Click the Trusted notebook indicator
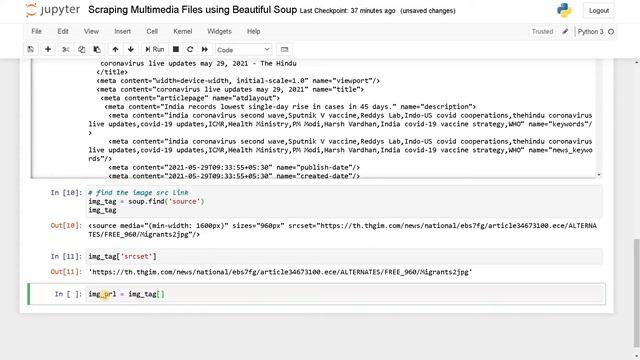 (x=542, y=31)
